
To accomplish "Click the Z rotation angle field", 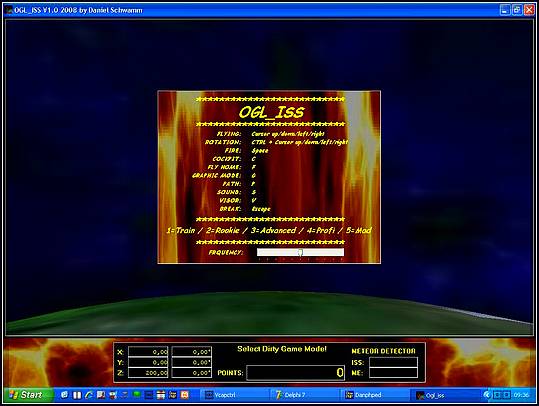I will pyautogui.click(x=191, y=373).
